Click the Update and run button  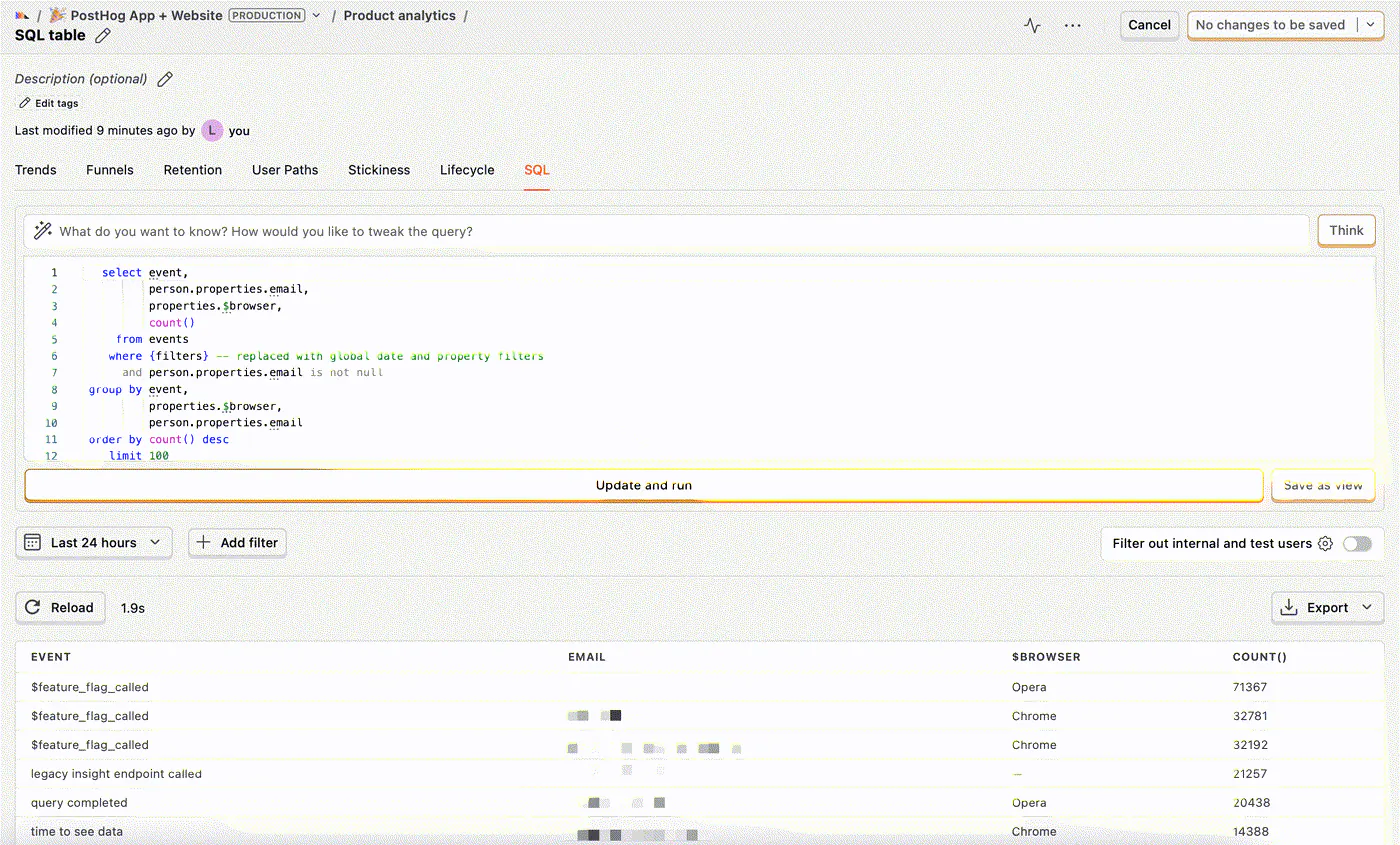click(x=644, y=485)
